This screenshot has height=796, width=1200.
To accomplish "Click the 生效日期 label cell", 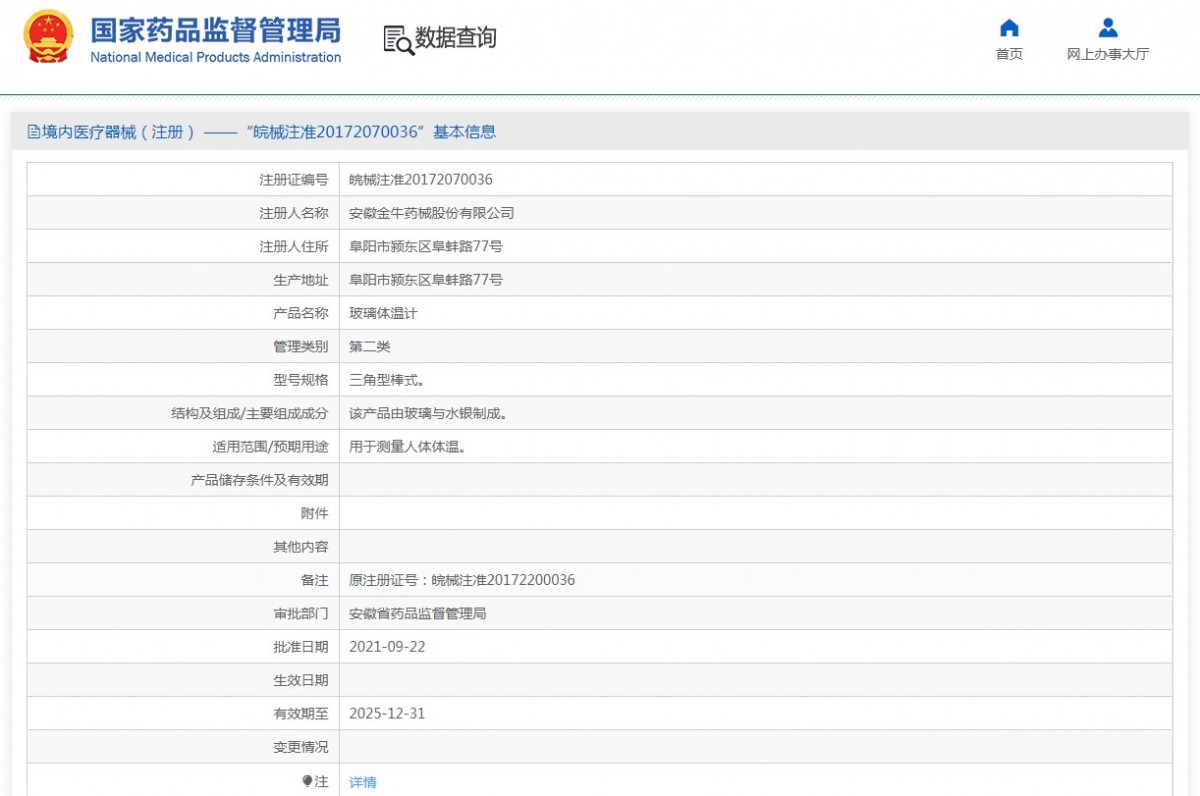I will [183, 680].
